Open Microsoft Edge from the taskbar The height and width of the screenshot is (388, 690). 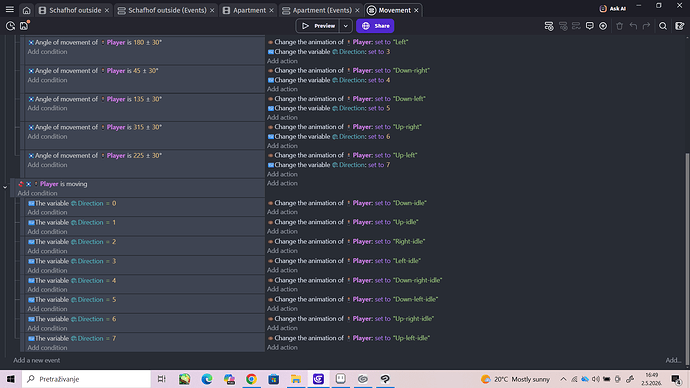point(207,379)
